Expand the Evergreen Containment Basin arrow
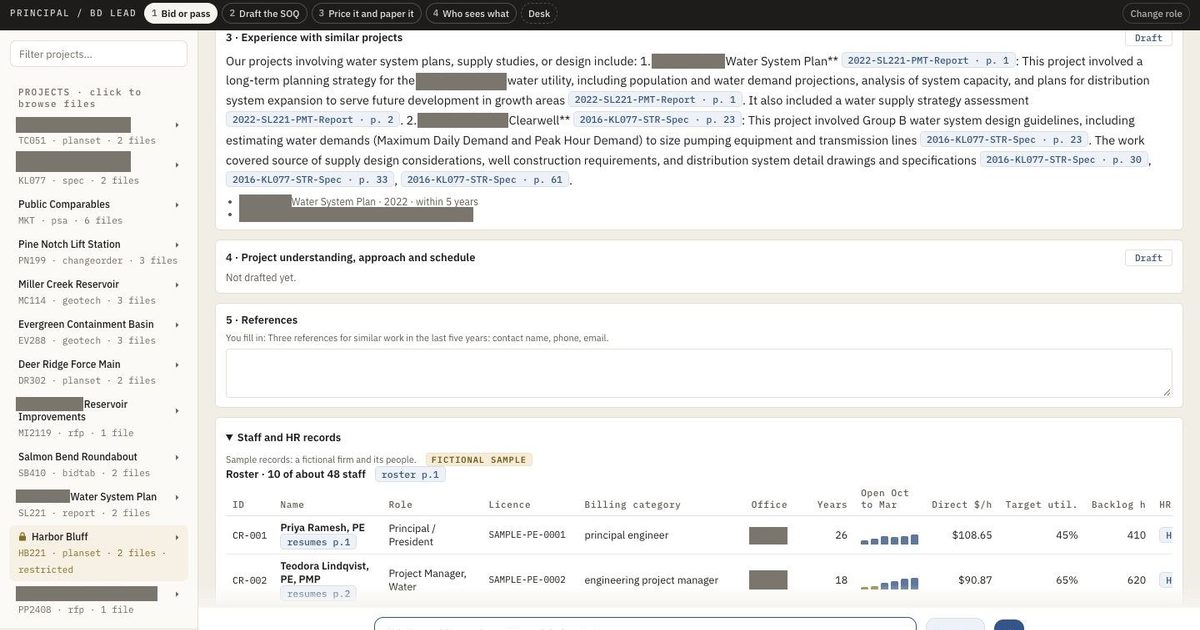 (x=177, y=325)
